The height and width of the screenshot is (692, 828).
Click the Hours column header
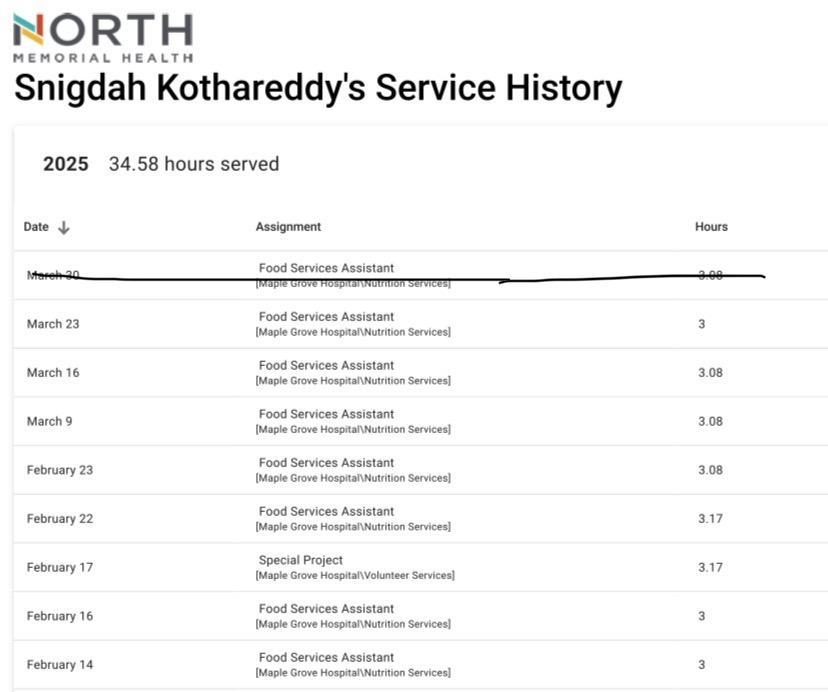[711, 227]
